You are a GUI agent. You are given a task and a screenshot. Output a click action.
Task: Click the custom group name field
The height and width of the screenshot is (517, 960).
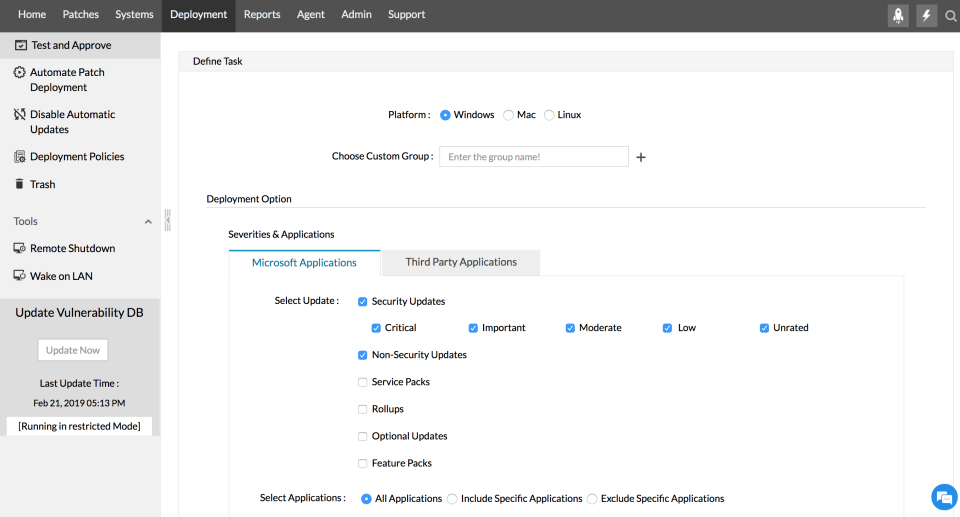click(534, 157)
